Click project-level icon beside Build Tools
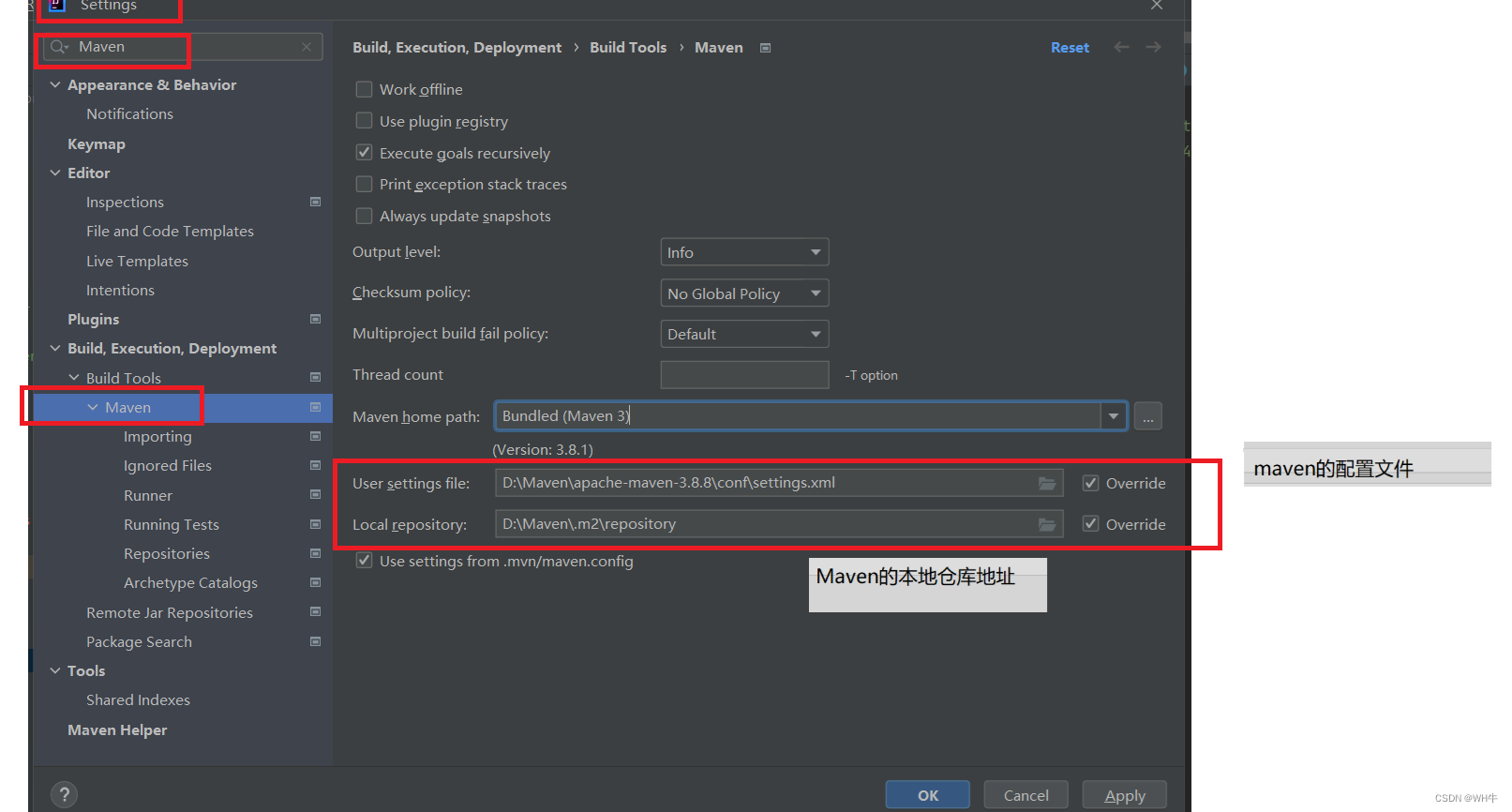1512x812 pixels. point(316,377)
